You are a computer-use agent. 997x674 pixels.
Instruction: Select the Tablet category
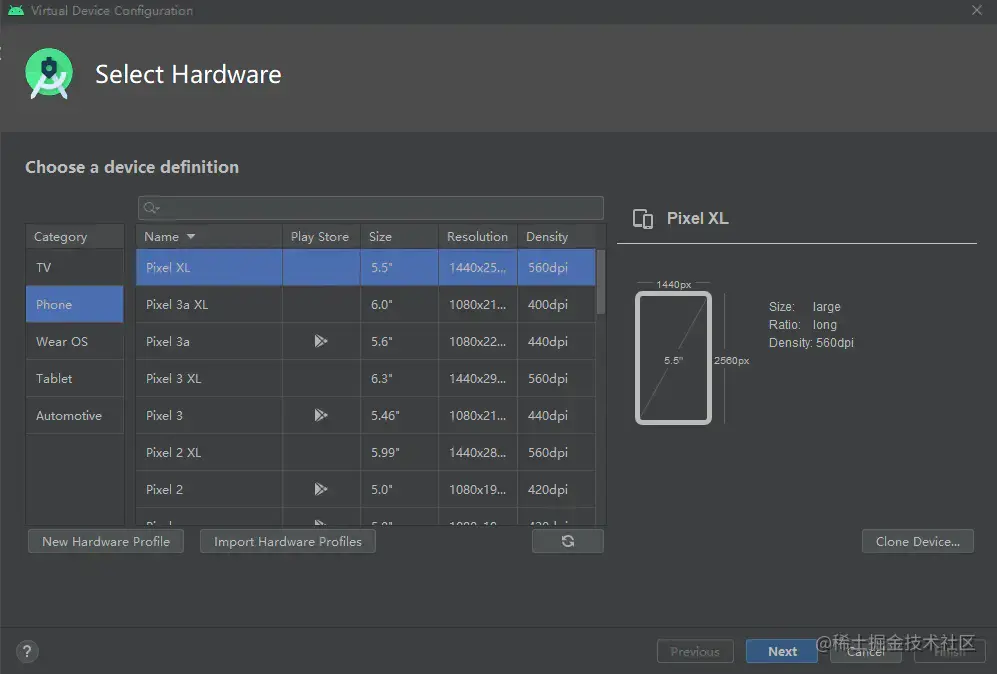tap(75, 378)
